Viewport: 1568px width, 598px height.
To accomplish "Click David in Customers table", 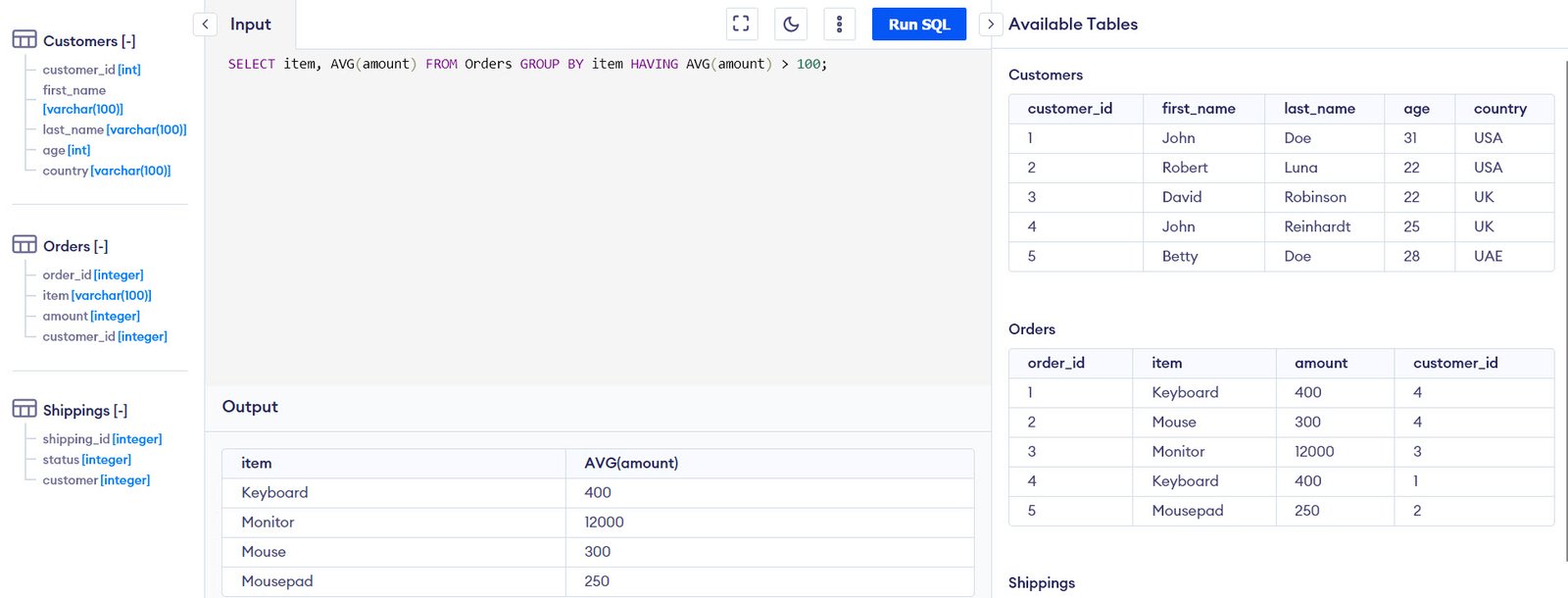I will (x=1182, y=197).
